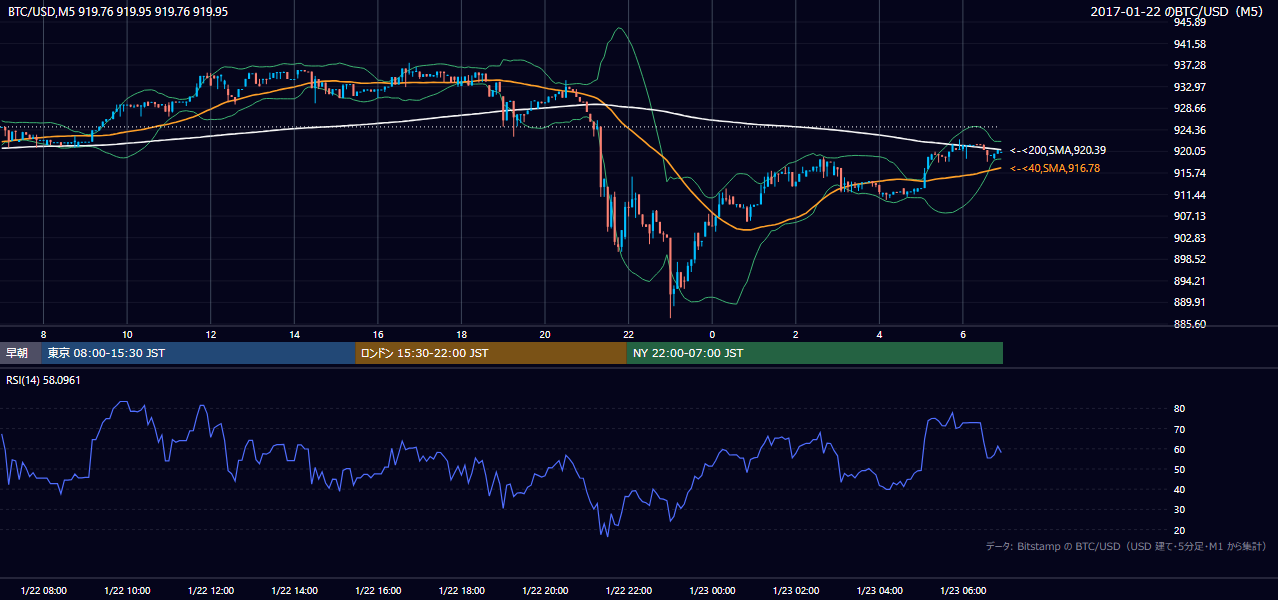Click price axis value 889.91
The height and width of the screenshot is (600, 1278).
tap(1190, 302)
